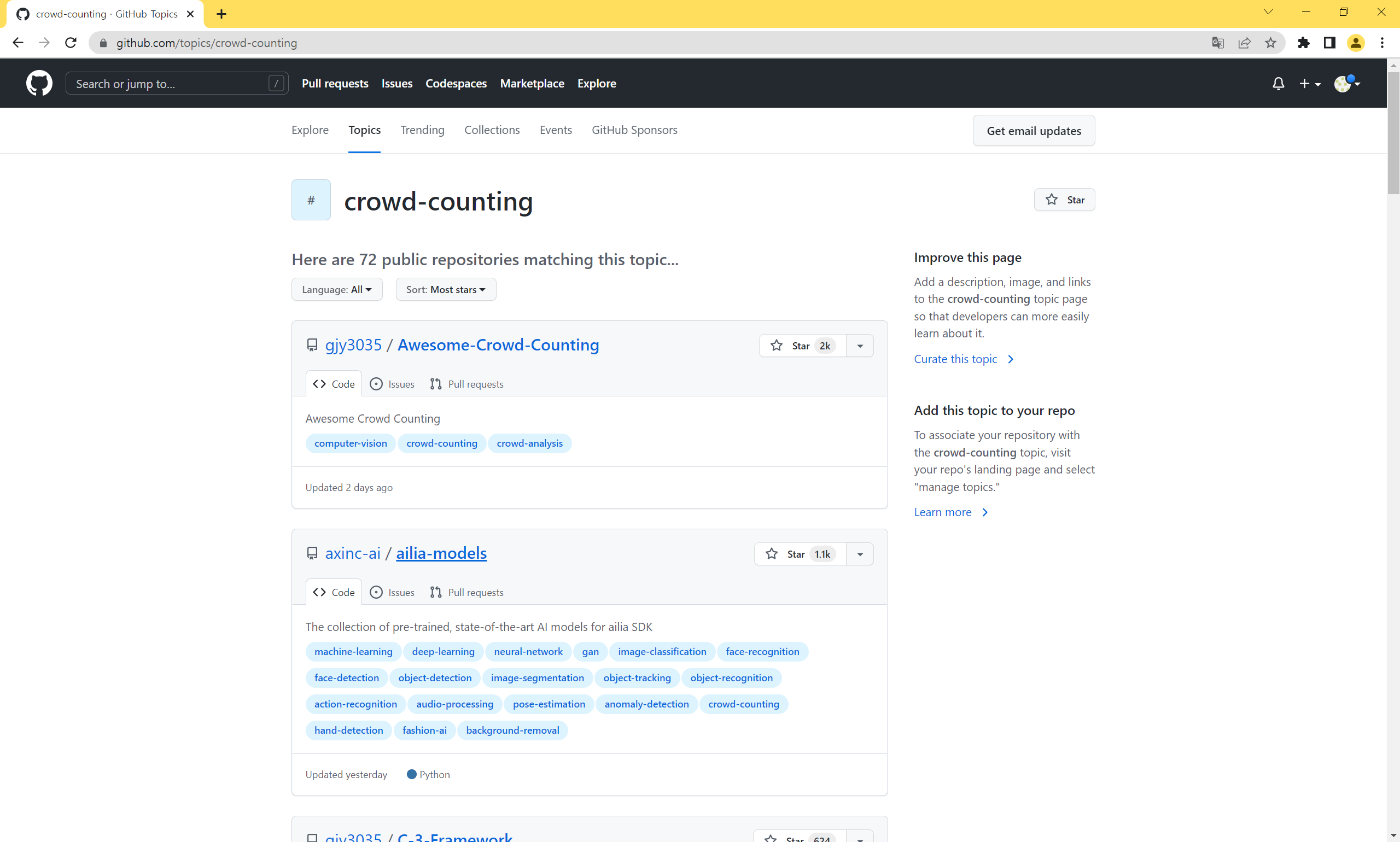Viewport: 1400px width, 842px height.
Task: Open the Curate this topic link
Action: pyautogui.click(x=964, y=359)
